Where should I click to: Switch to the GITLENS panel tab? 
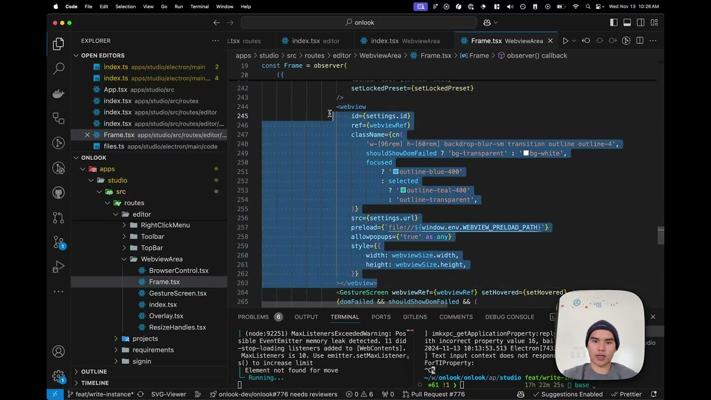tap(415, 317)
